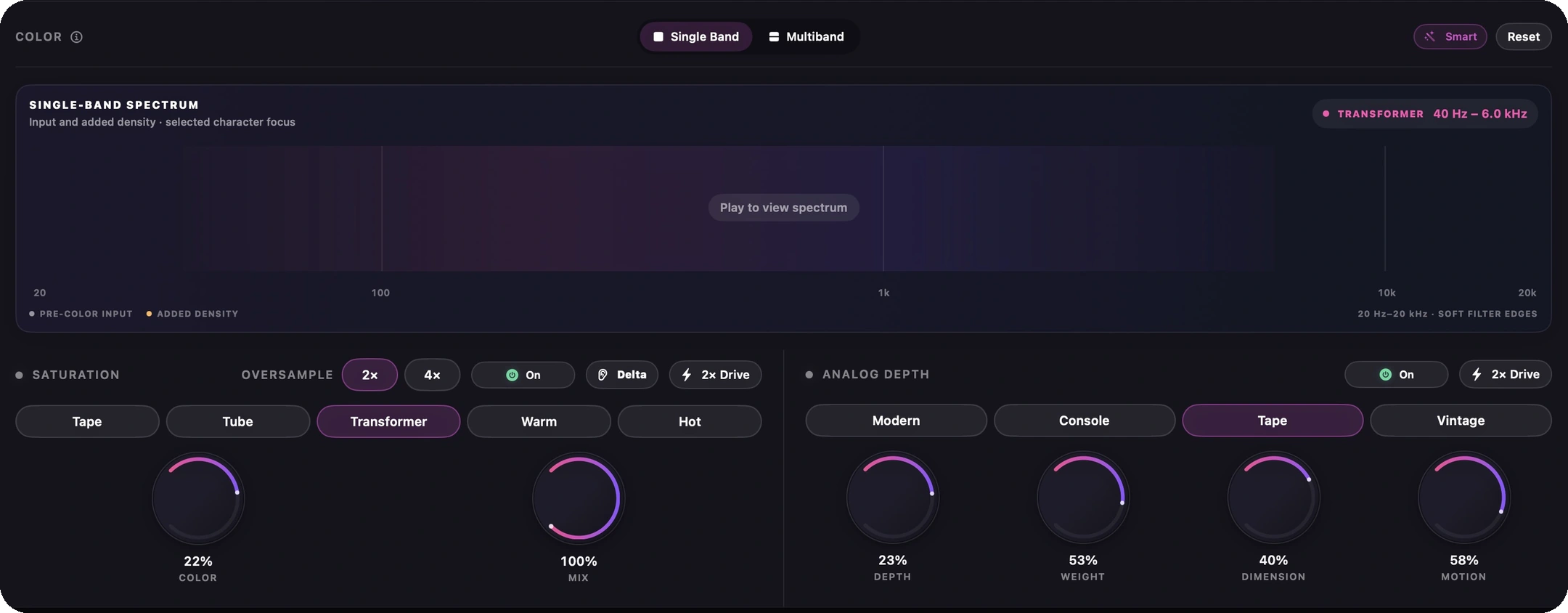
Task: Click the Weight knob at 53%
Action: click(x=1083, y=498)
